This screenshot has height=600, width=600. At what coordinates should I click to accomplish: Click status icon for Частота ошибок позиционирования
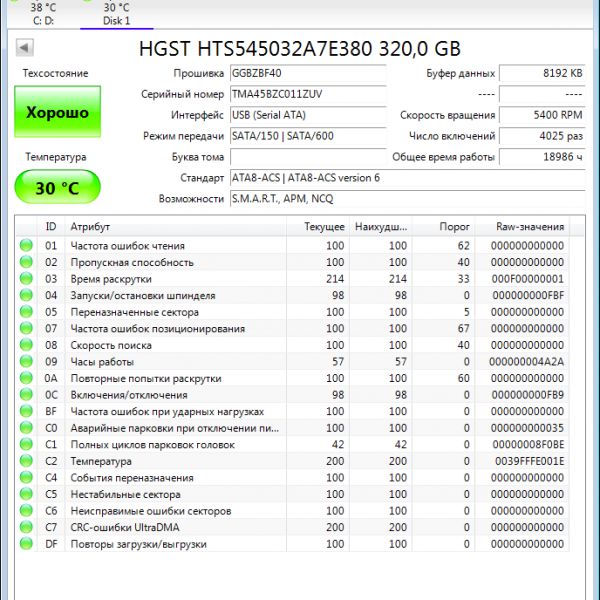[26, 328]
